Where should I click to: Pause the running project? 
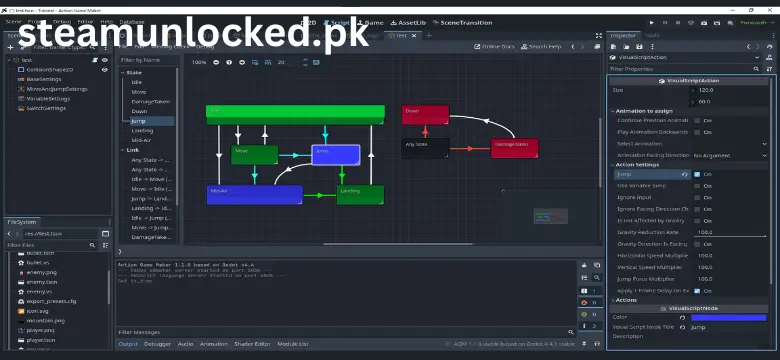(x=665, y=23)
